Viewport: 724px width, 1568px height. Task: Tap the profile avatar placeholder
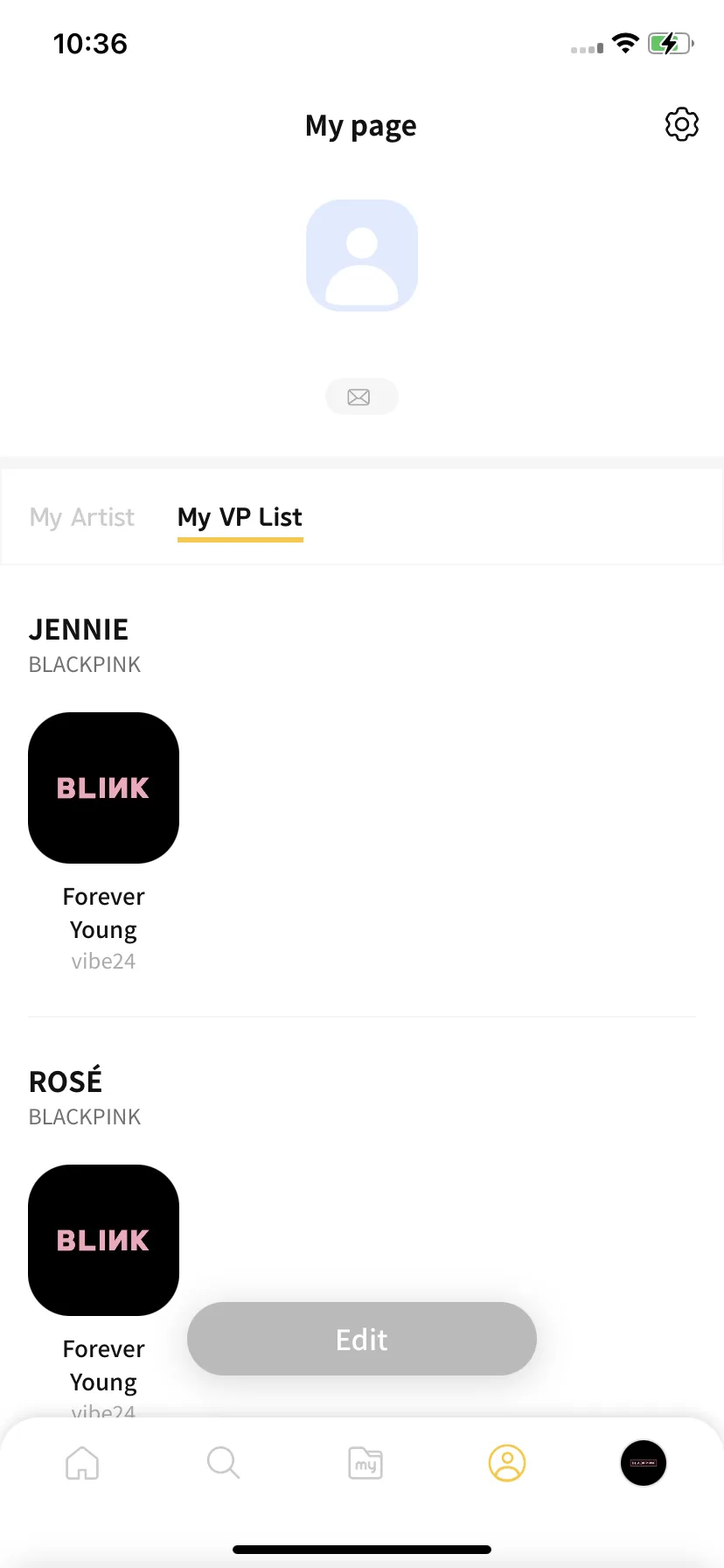362,255
